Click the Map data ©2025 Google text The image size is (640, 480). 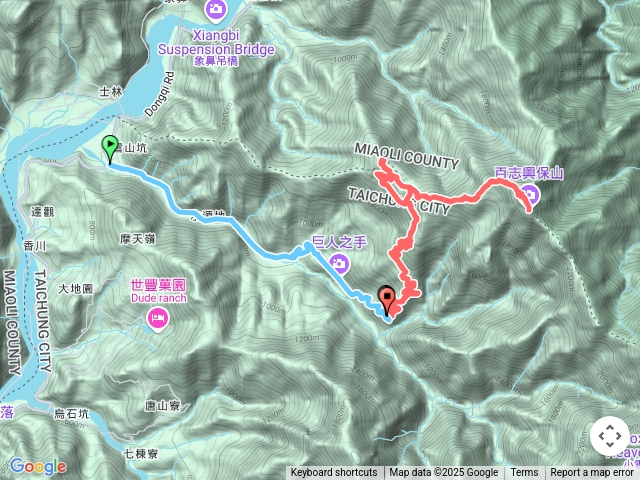click(444, 473)
